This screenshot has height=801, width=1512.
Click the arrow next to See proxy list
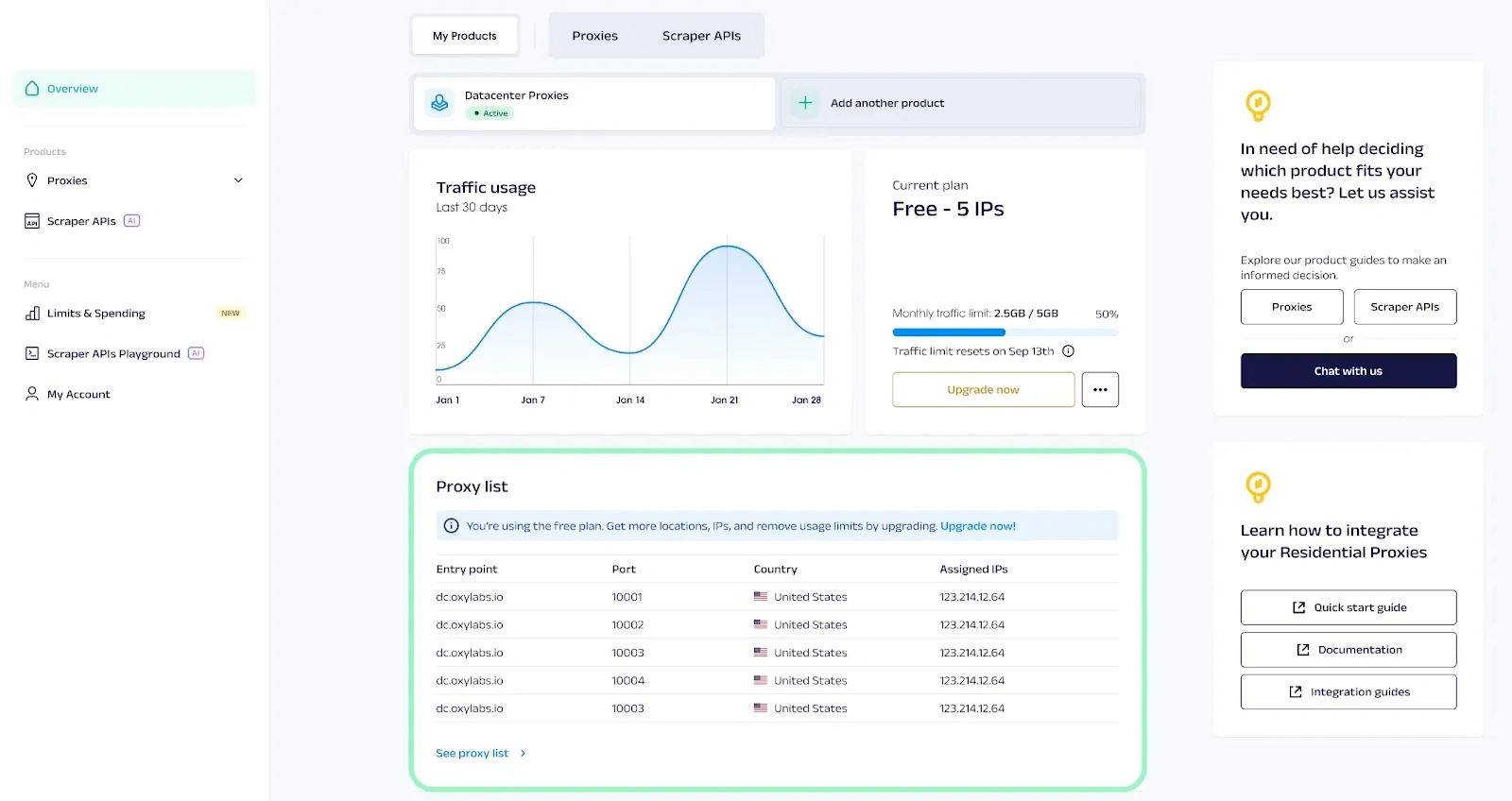pyautogui.click(x=523, y=754)
